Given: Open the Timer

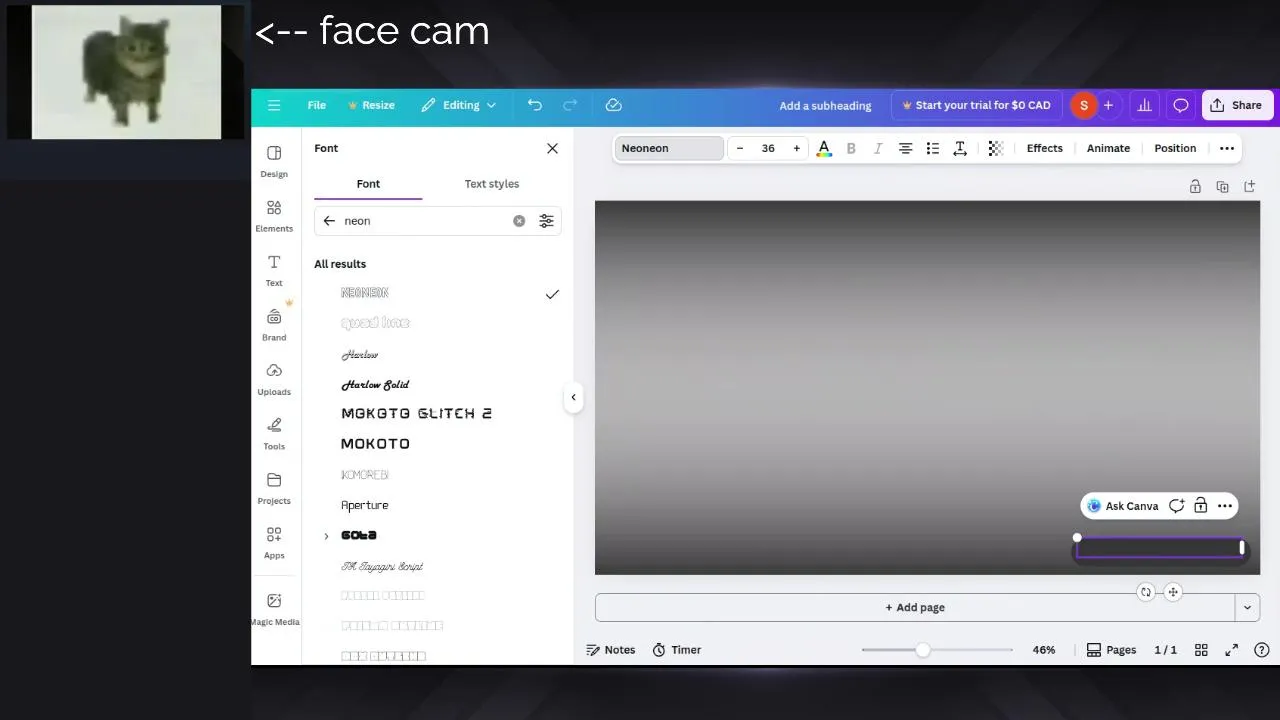Looking at the screenshot, I should click(x=677, y=650).
